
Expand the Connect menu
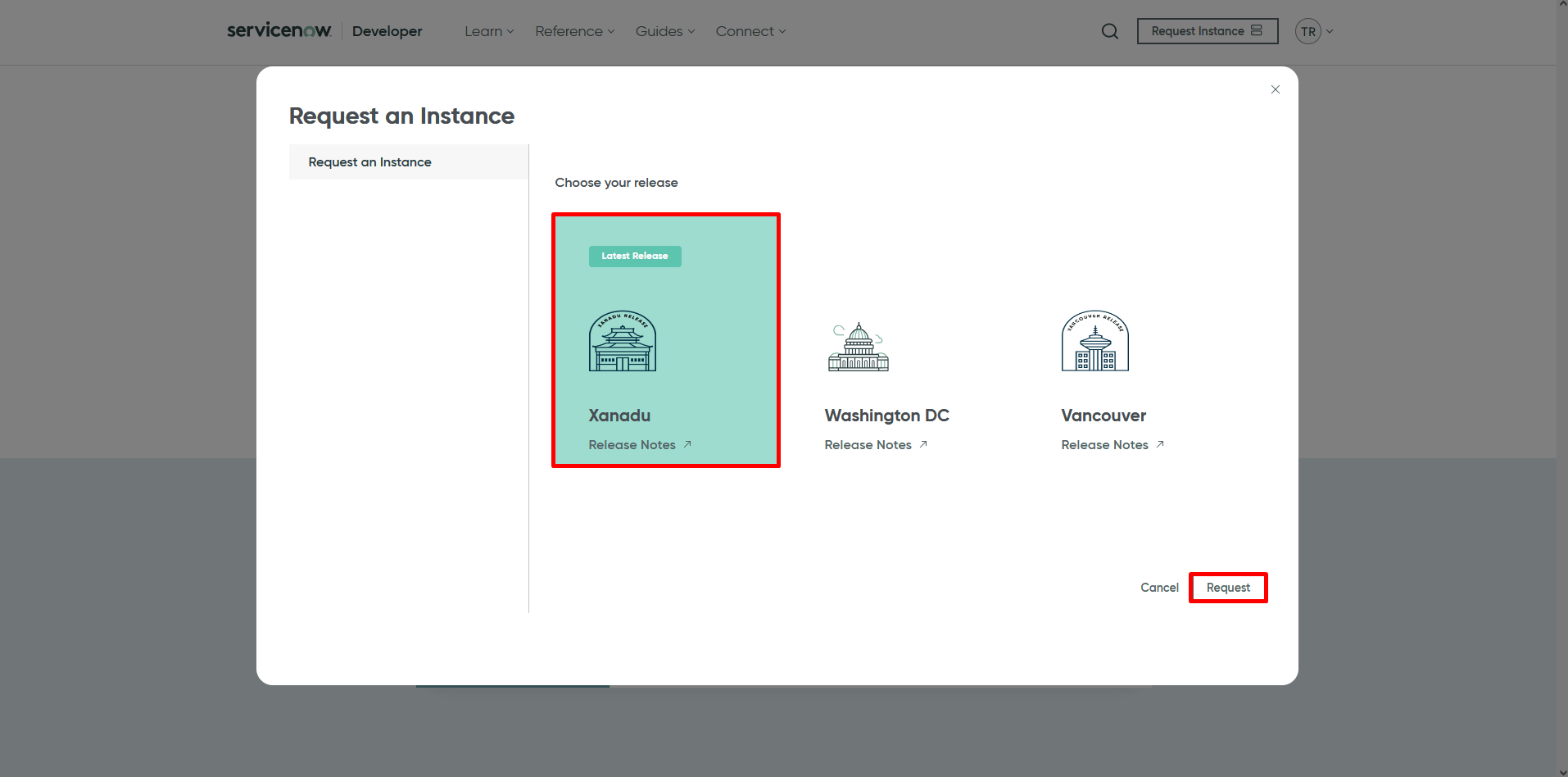point(750,31)
